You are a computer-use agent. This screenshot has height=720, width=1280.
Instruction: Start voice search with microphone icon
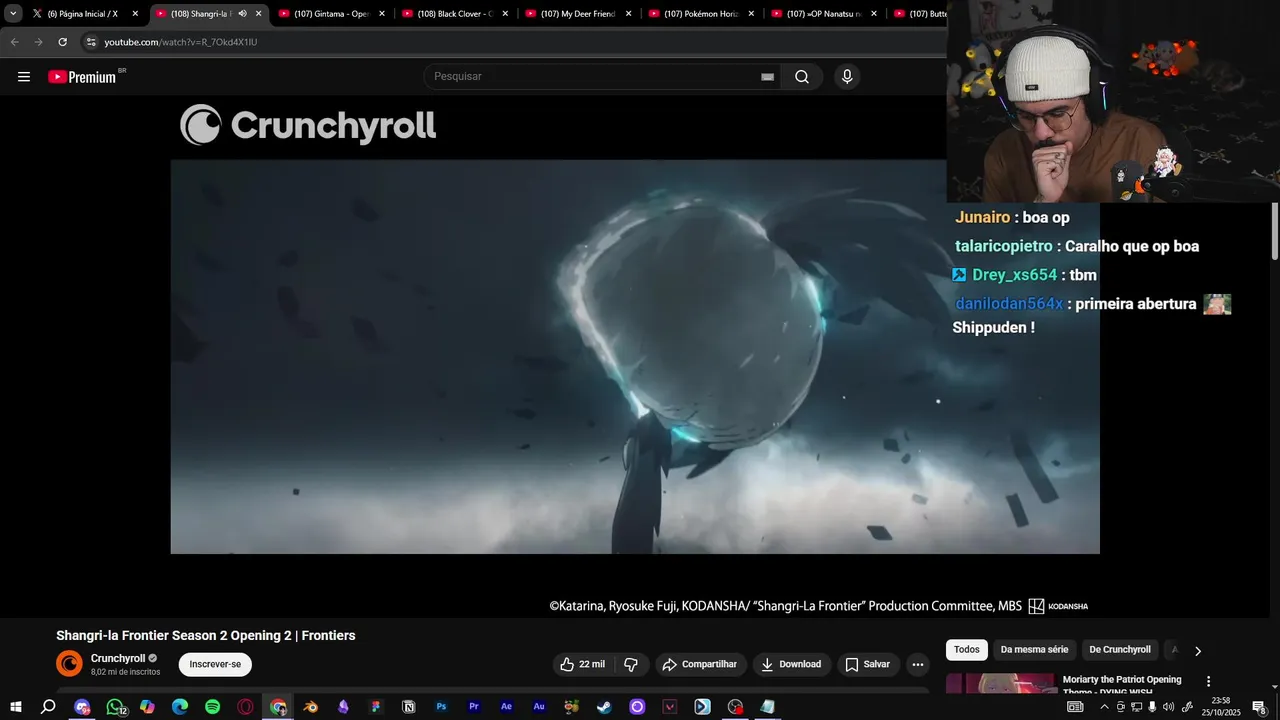tap(847, 77)
